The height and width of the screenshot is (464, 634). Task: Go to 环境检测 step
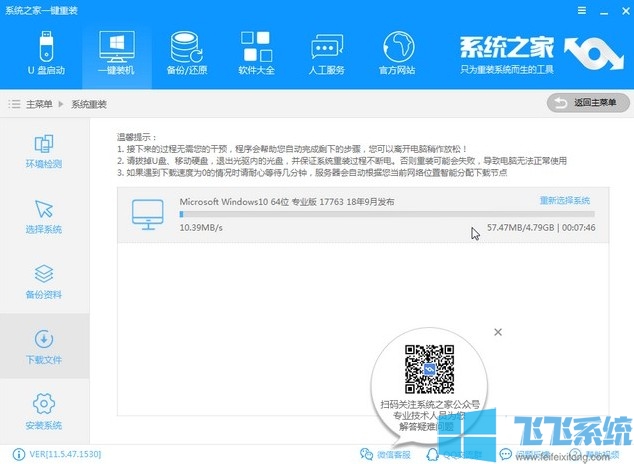44,151
